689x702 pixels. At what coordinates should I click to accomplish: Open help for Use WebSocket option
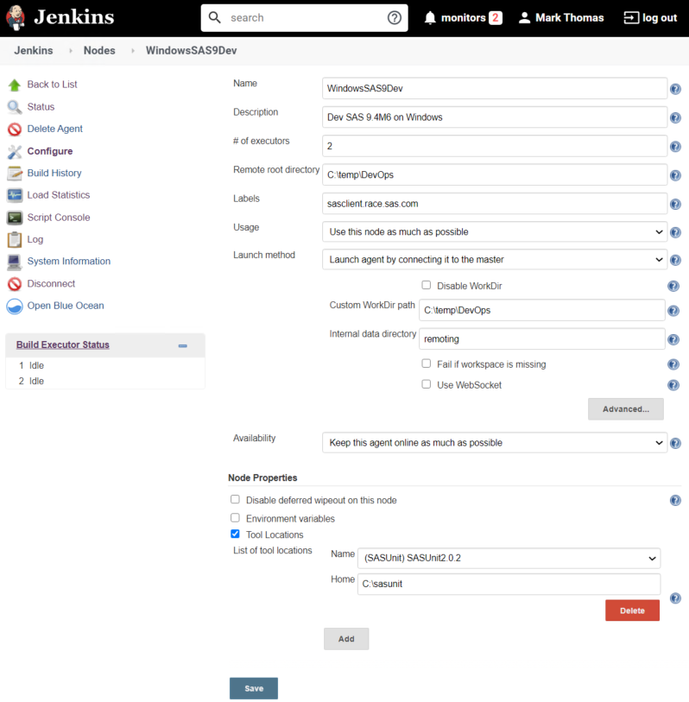(673, 385)
